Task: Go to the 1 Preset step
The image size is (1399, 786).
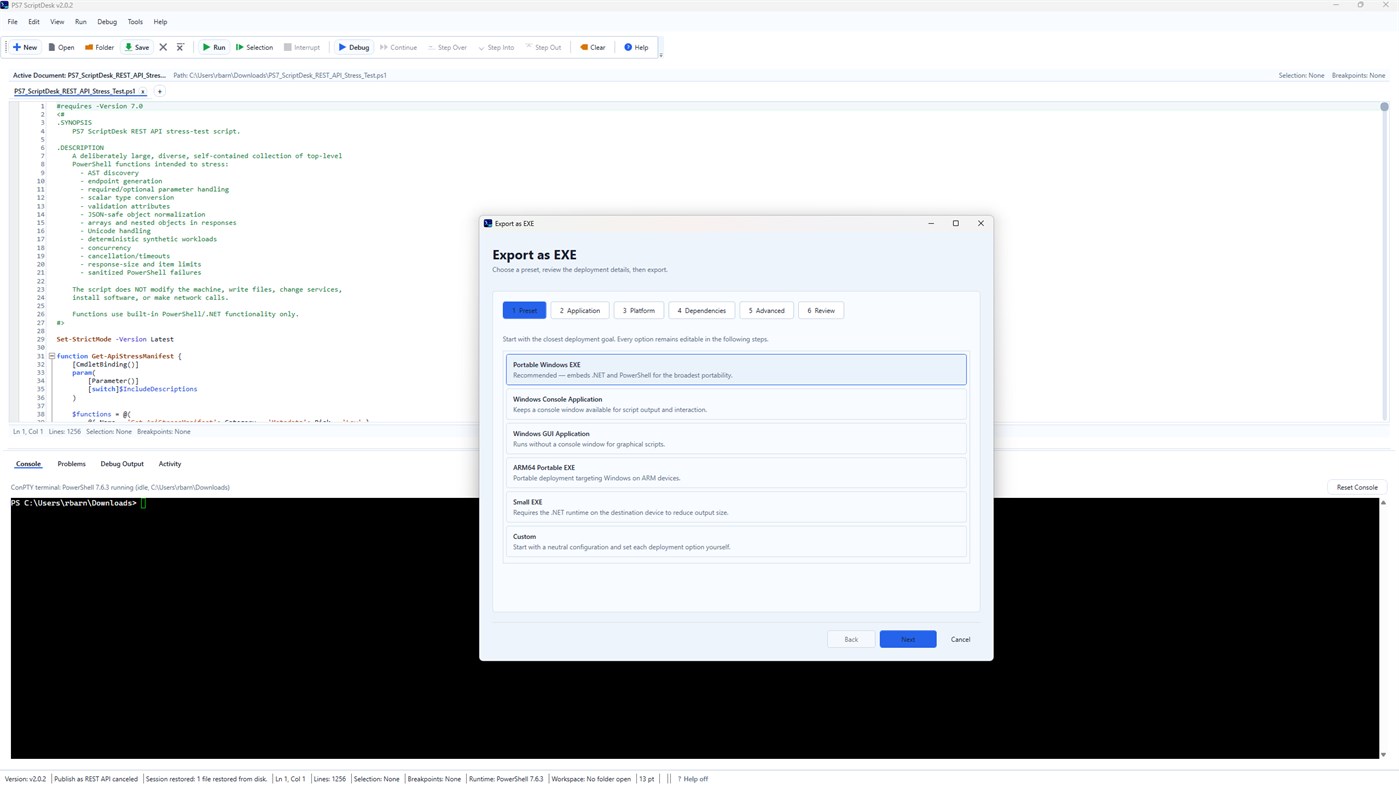Action: coord(524,311)
